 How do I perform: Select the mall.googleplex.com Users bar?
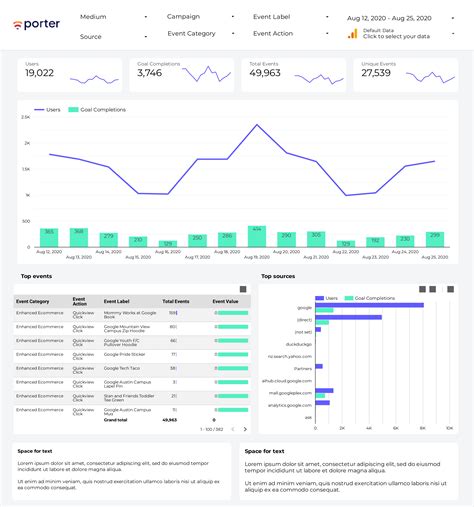324,390
